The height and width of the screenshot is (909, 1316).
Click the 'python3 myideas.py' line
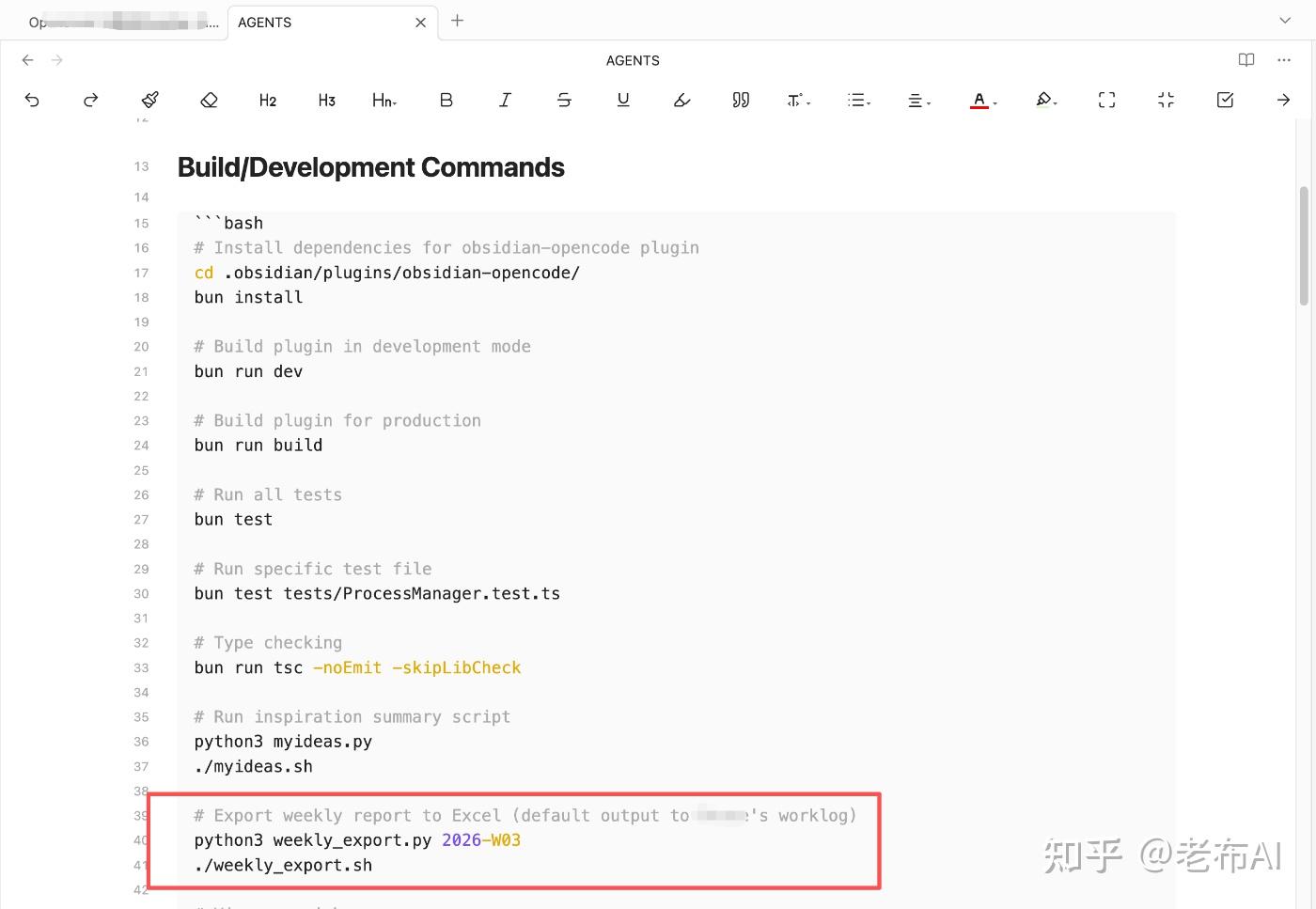283,742
